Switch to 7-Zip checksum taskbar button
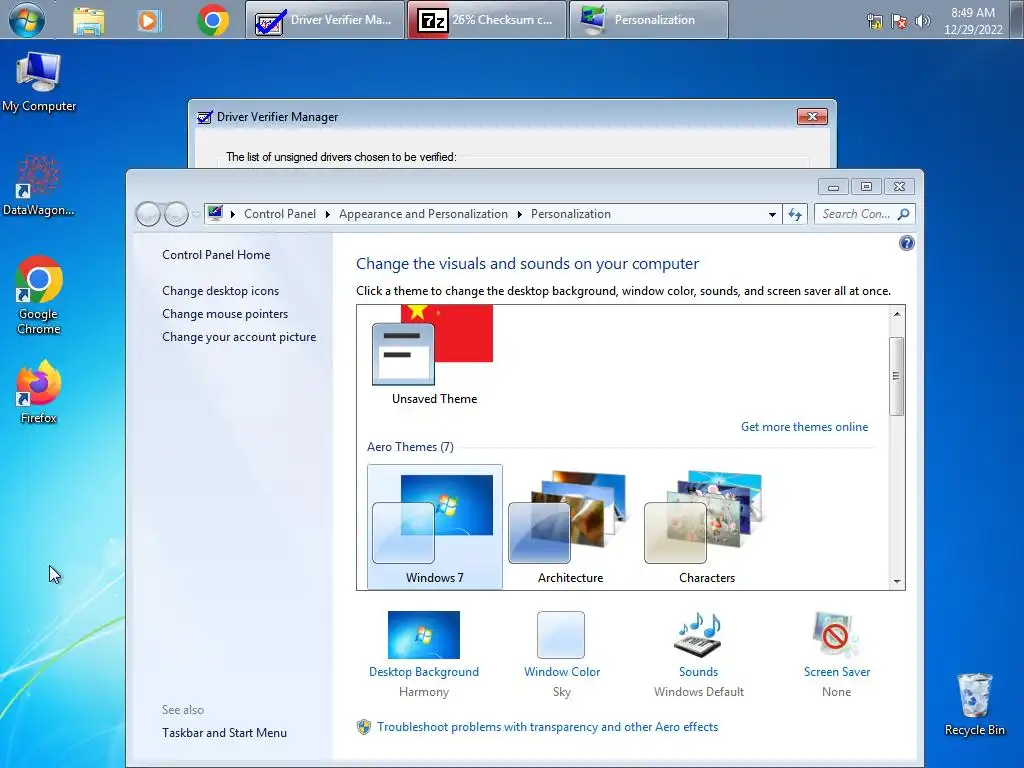This screenshot has width=1024, height=768. [x=487, y=20]
